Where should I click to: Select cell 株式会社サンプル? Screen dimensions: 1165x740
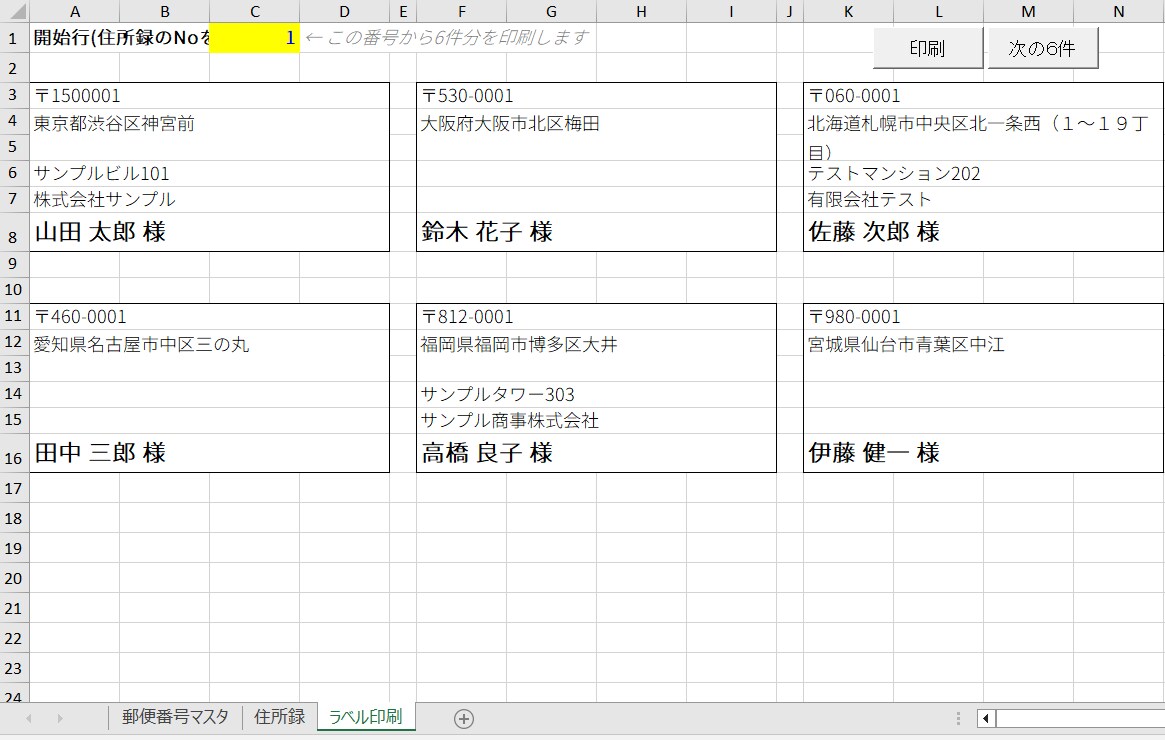210,199
